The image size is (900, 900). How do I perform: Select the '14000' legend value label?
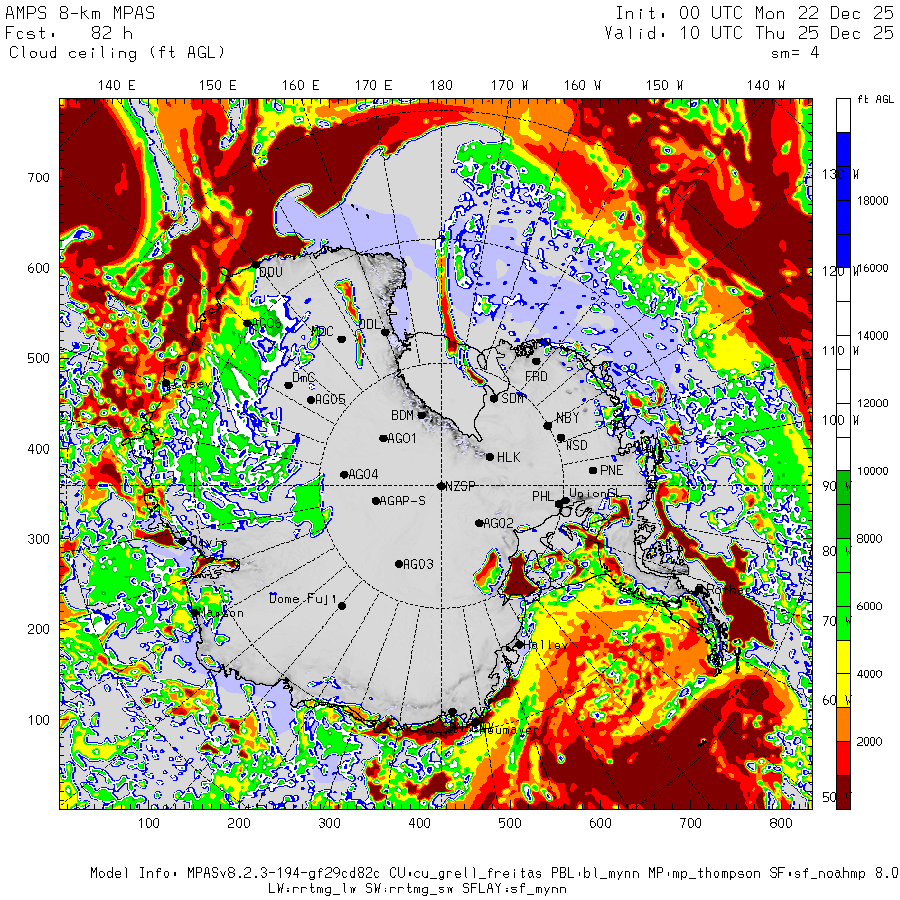click(872, 336)
